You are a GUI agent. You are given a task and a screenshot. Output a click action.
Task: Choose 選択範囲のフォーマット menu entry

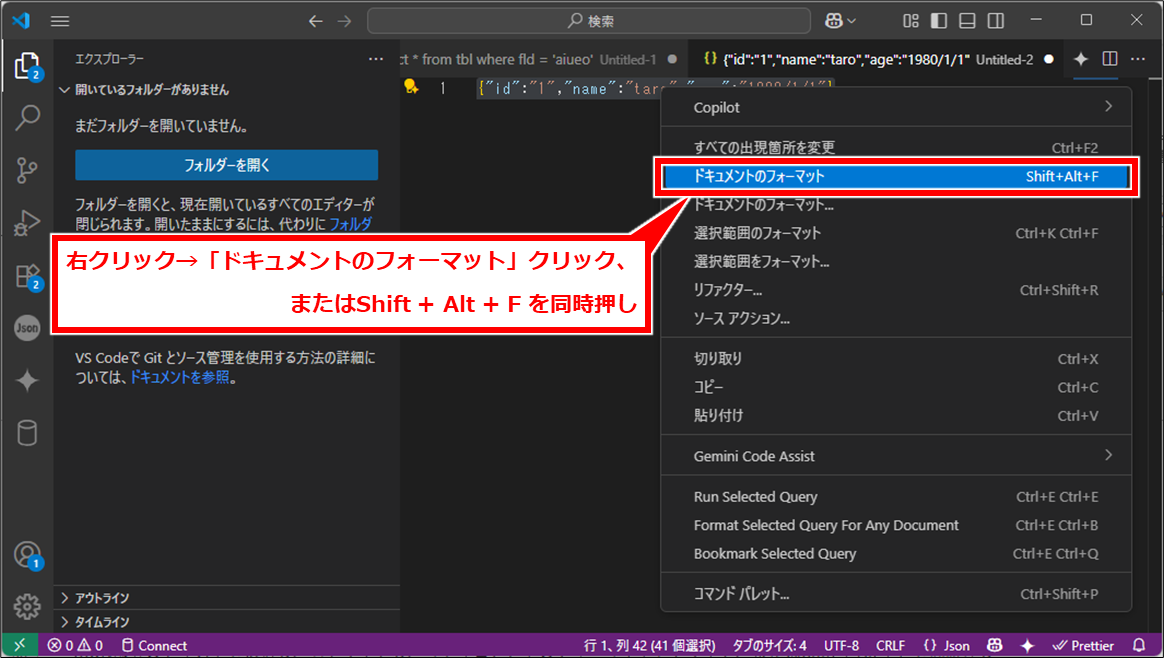(896, 233)
